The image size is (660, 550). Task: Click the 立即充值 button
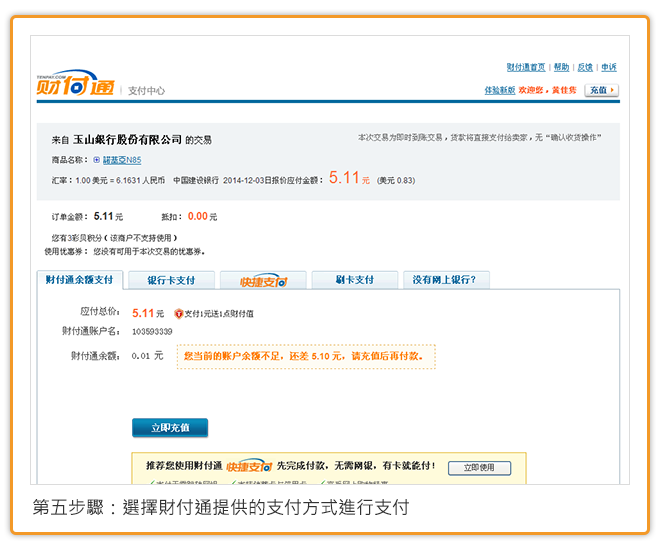[x=170, y=428]
